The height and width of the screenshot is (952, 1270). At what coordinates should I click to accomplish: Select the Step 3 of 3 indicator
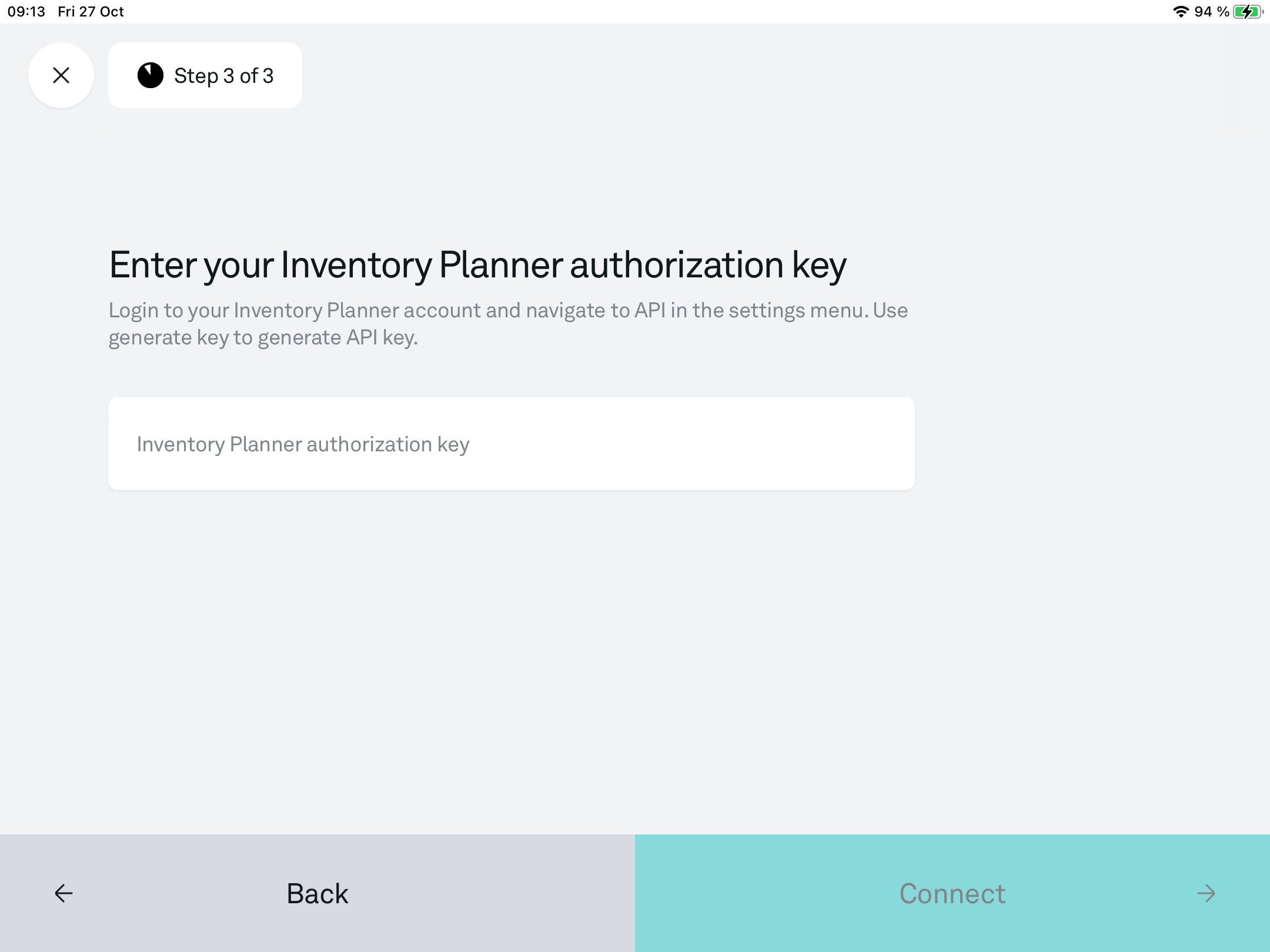[x=205, y=75]
